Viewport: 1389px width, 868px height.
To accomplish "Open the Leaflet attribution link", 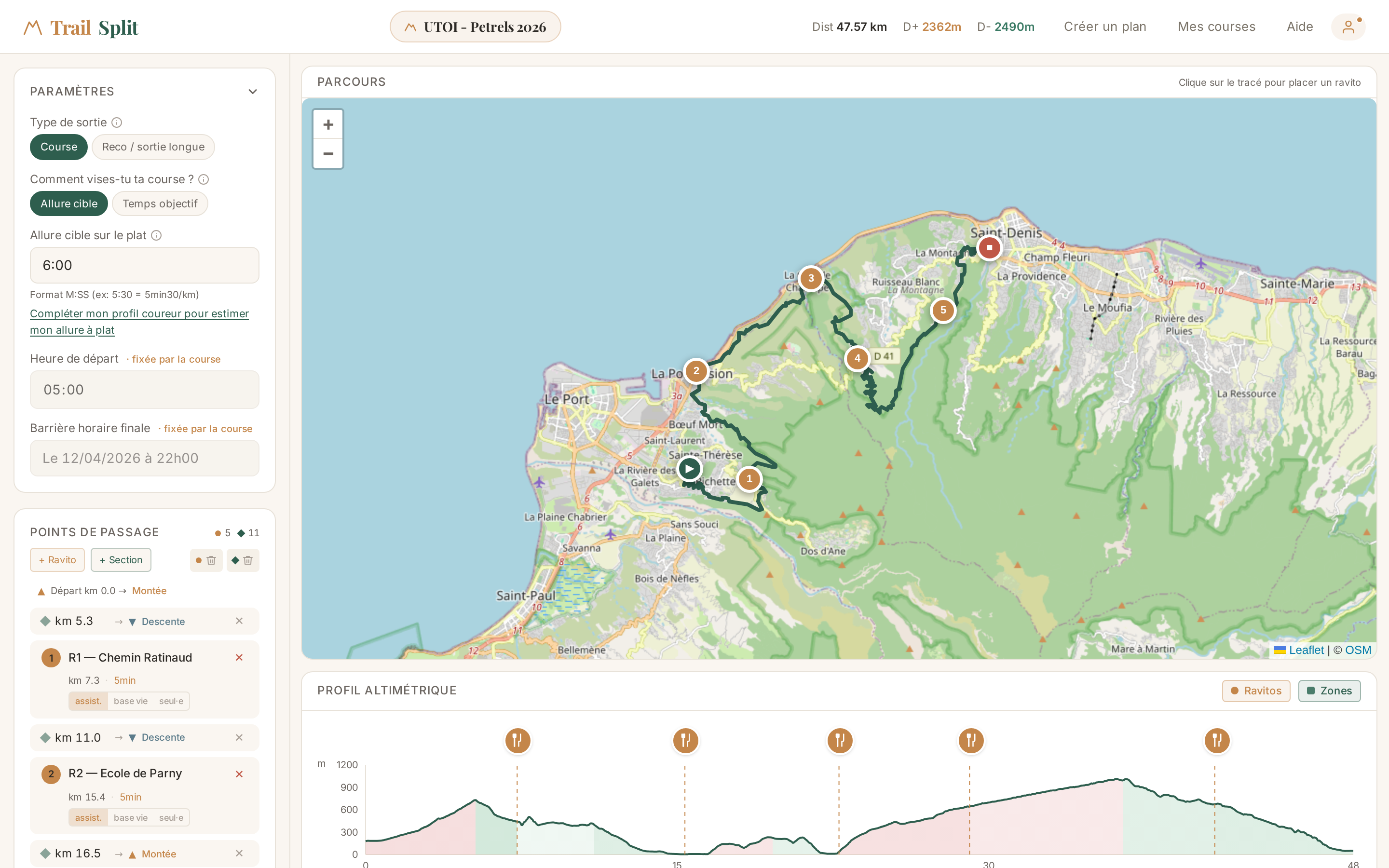I will tap(1307, 651).
